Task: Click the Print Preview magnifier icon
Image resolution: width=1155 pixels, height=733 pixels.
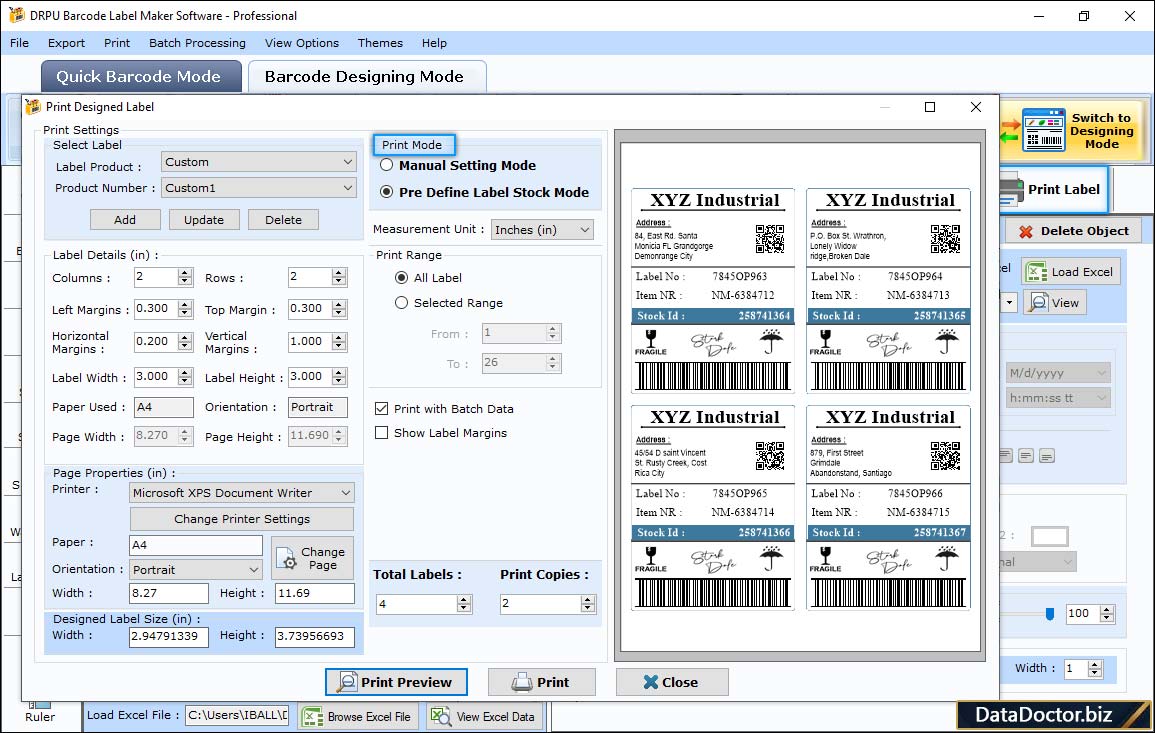Action: tap(346, 682)
